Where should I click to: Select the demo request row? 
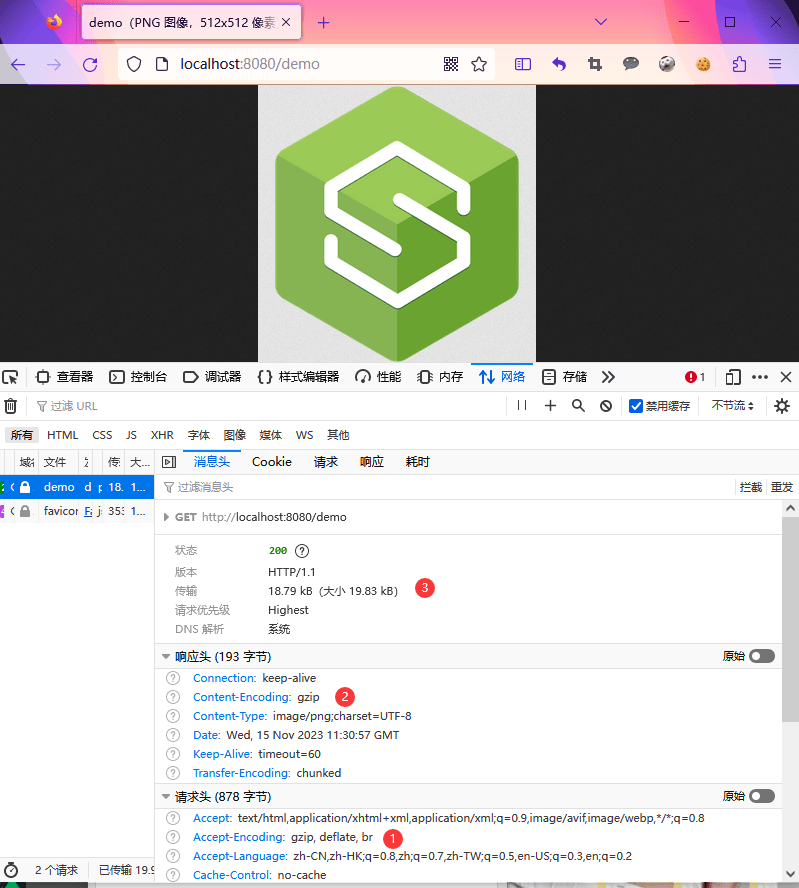tap(77, 487)
